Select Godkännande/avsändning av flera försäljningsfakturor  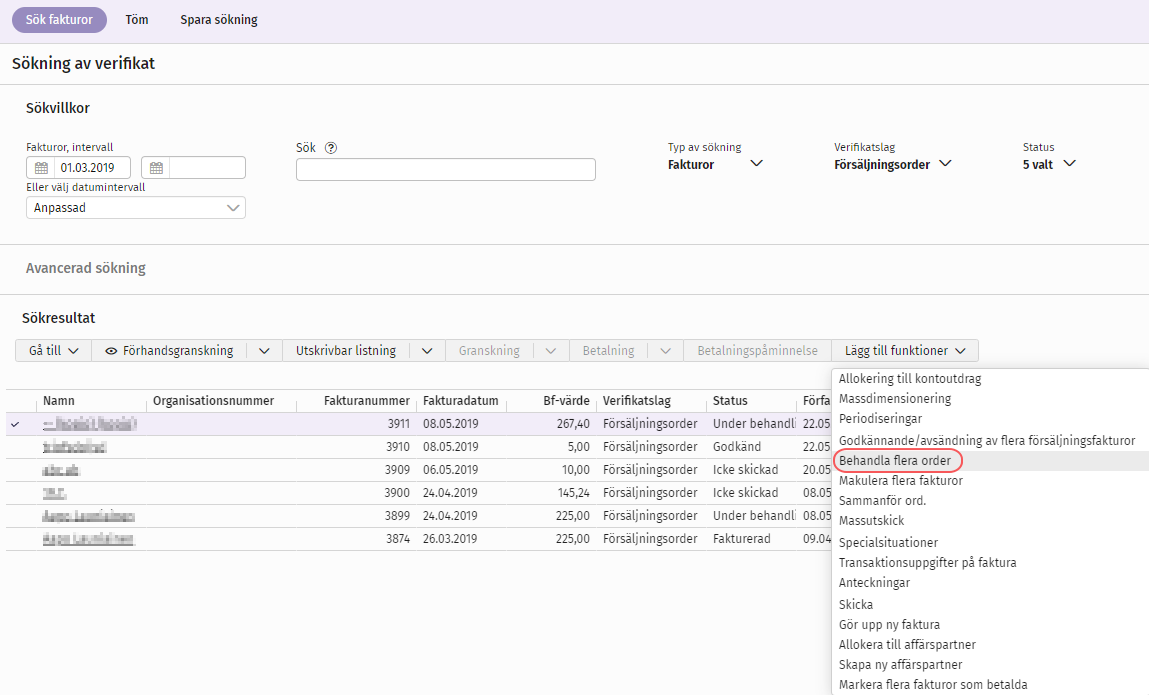(987, 441)
